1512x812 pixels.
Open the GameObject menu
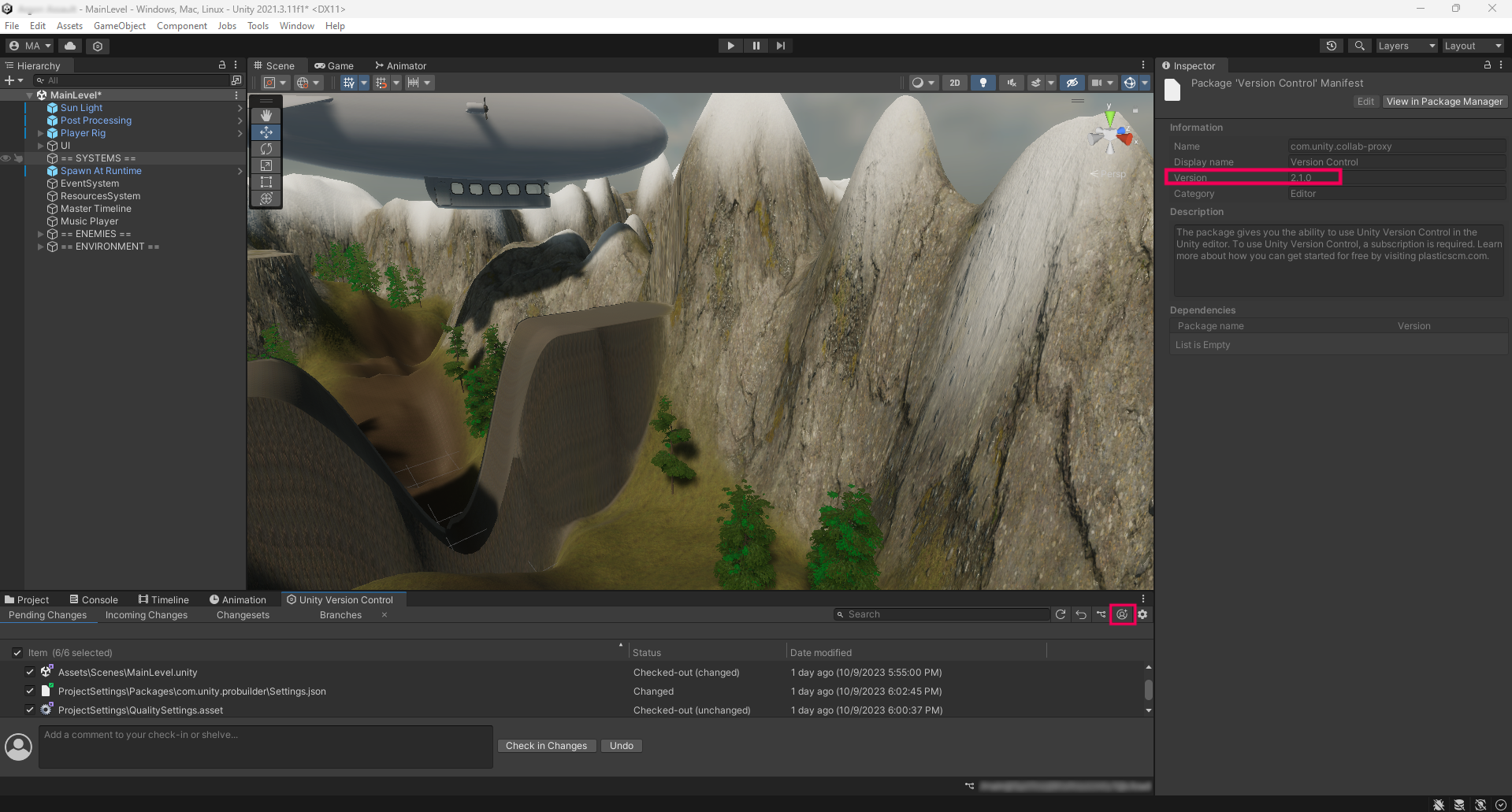pos(119,26)
